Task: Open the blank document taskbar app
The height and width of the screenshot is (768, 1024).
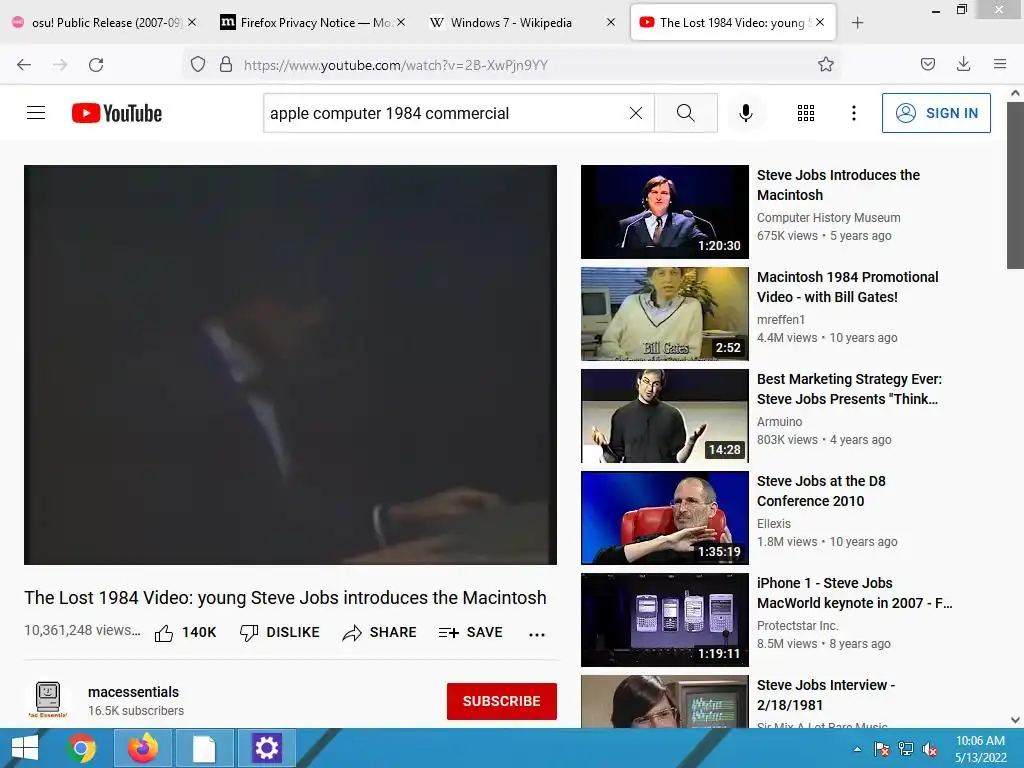Action: [204, 748]
